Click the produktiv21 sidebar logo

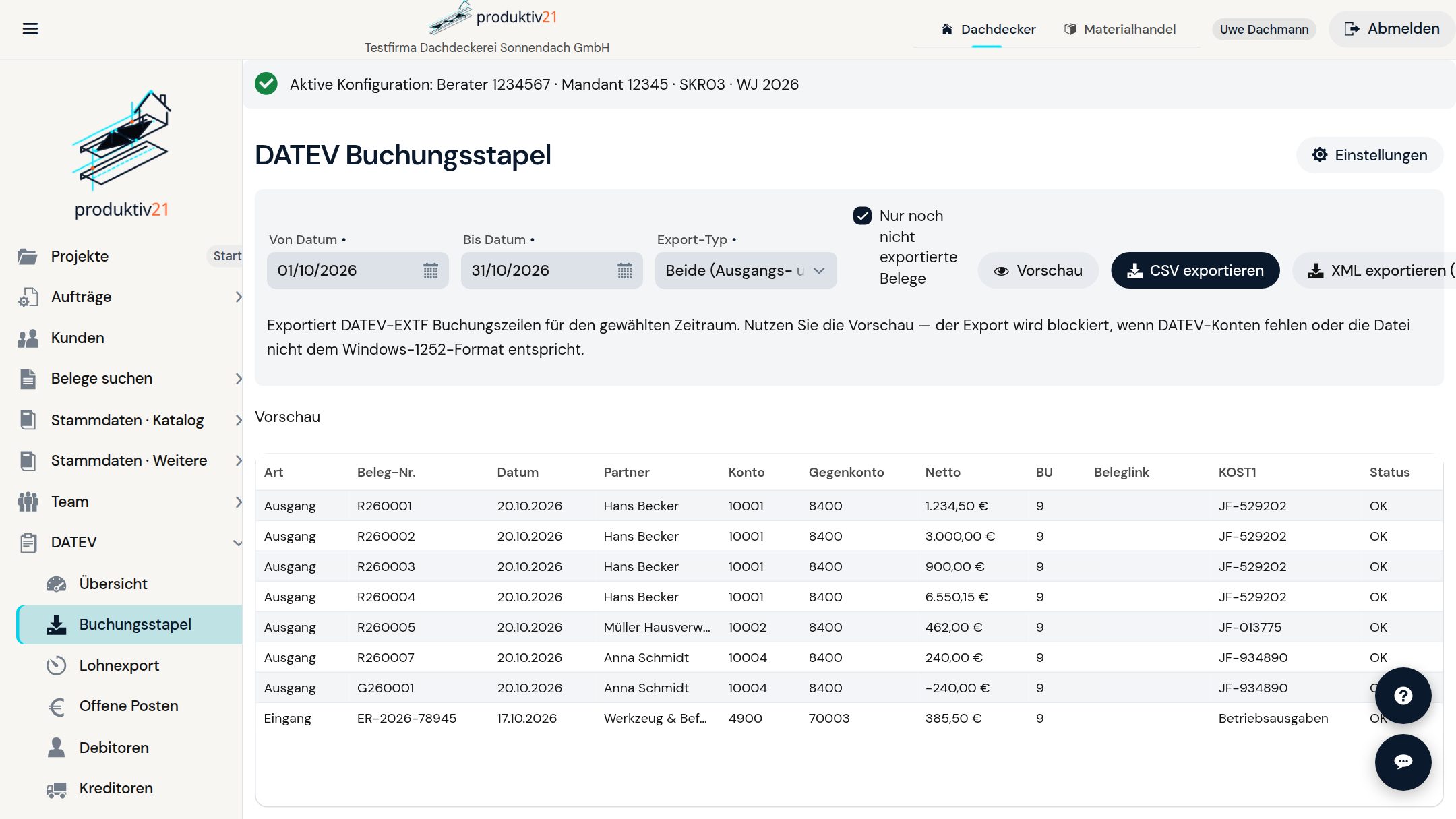(x=121, y=154)
